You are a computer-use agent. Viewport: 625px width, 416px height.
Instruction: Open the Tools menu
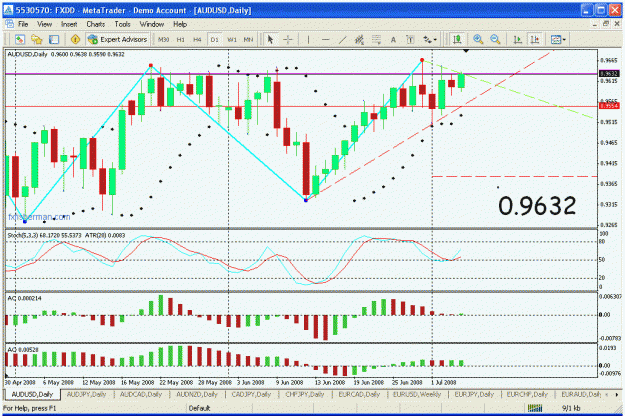[x=122, y=24]
